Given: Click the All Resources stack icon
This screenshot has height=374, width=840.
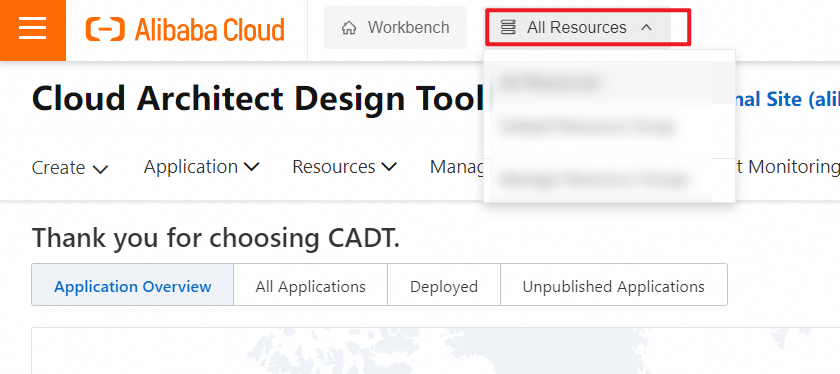Looking at the screenshot, I should [x=508, y=27].
